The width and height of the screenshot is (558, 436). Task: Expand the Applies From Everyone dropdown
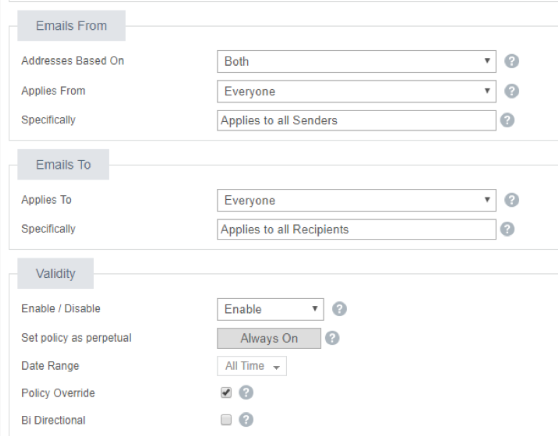[x=357, y=91]
